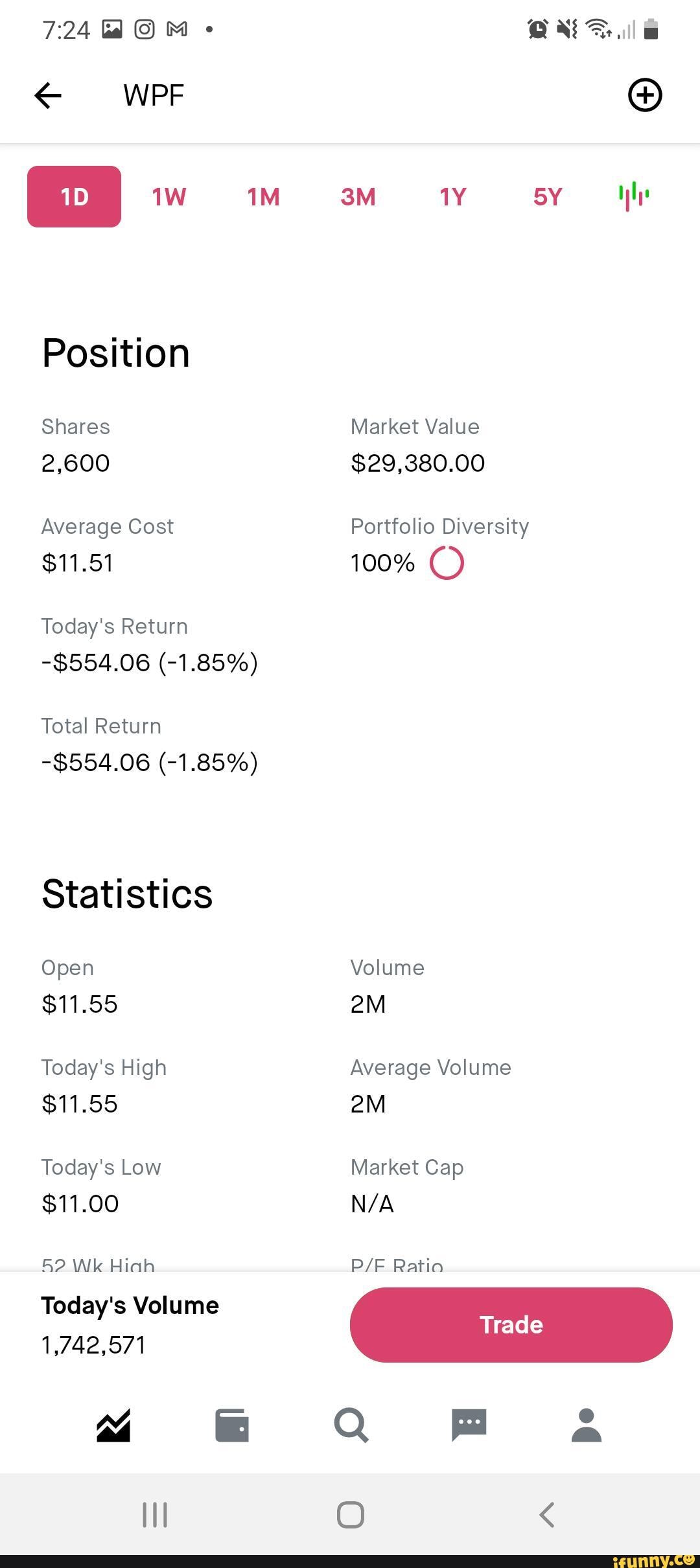
Task: Tap the Portfolio Diversity ring indicator
Action: [x=447, y=562]
